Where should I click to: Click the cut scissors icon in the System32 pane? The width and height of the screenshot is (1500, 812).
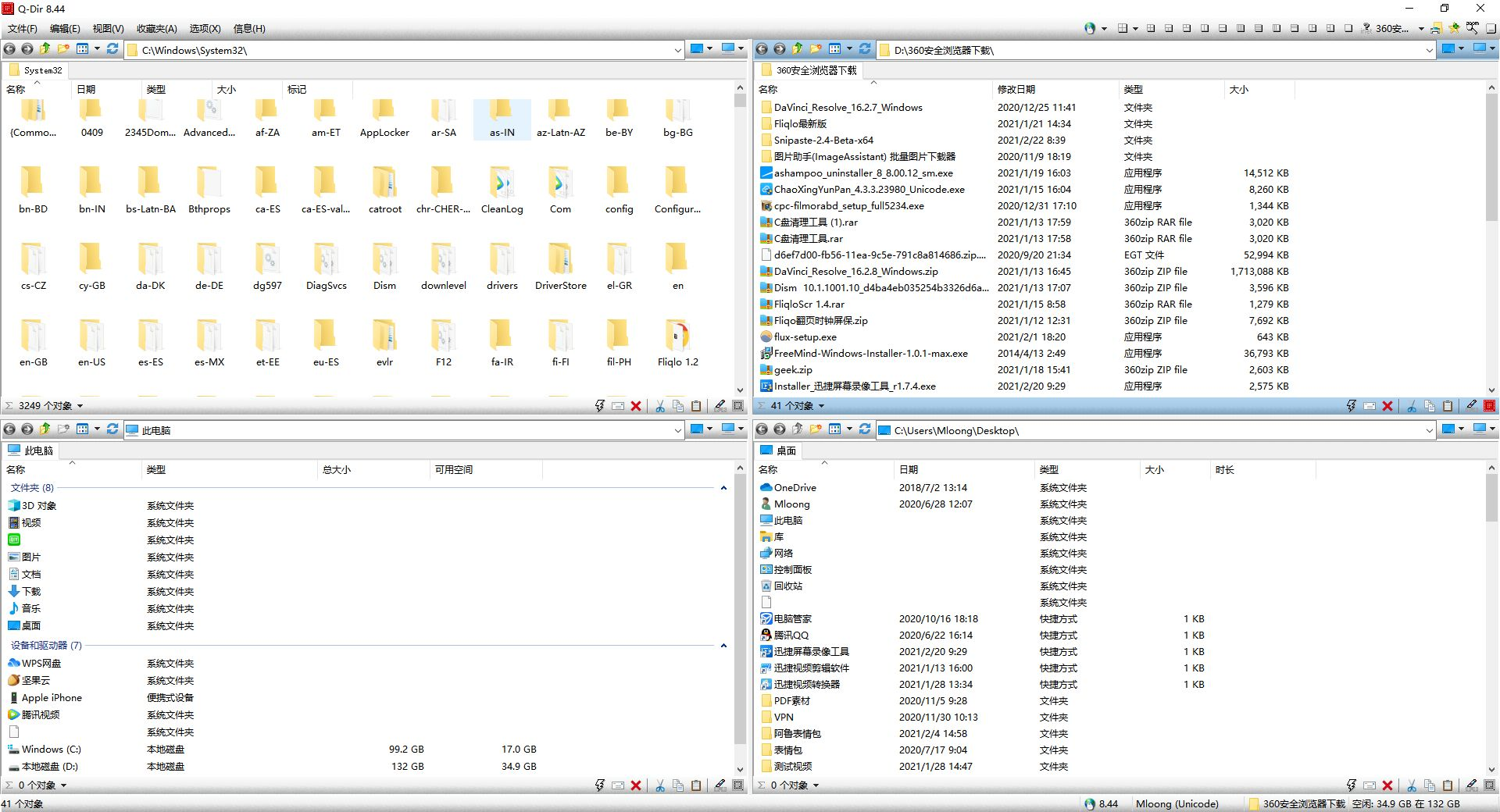tap(660, 406)
